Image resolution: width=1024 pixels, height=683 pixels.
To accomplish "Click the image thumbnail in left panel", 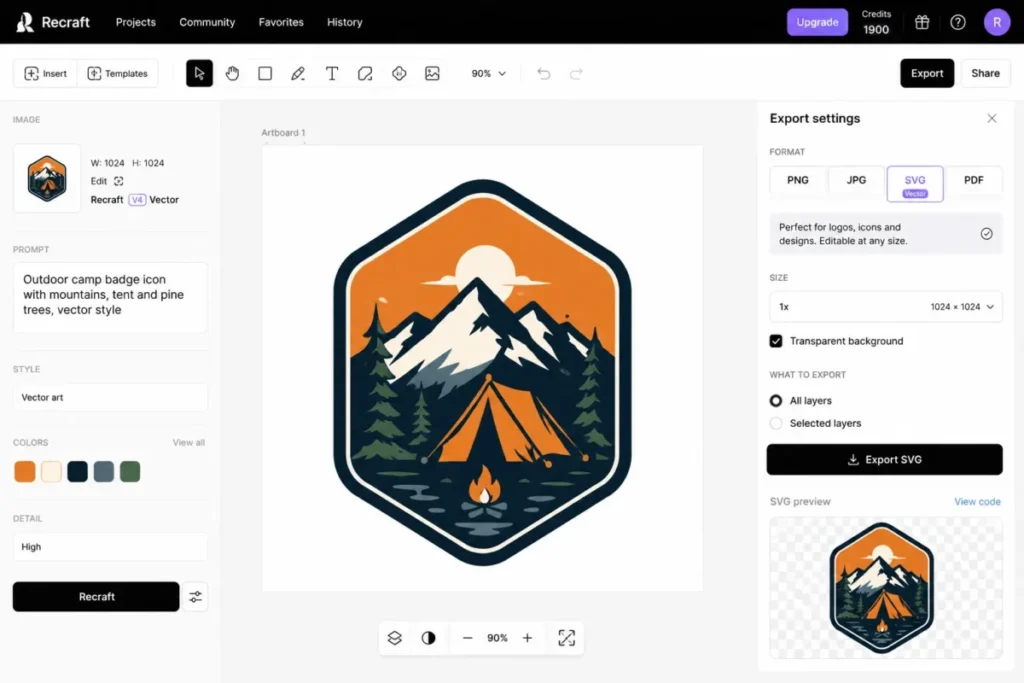I will pos(46,178).
